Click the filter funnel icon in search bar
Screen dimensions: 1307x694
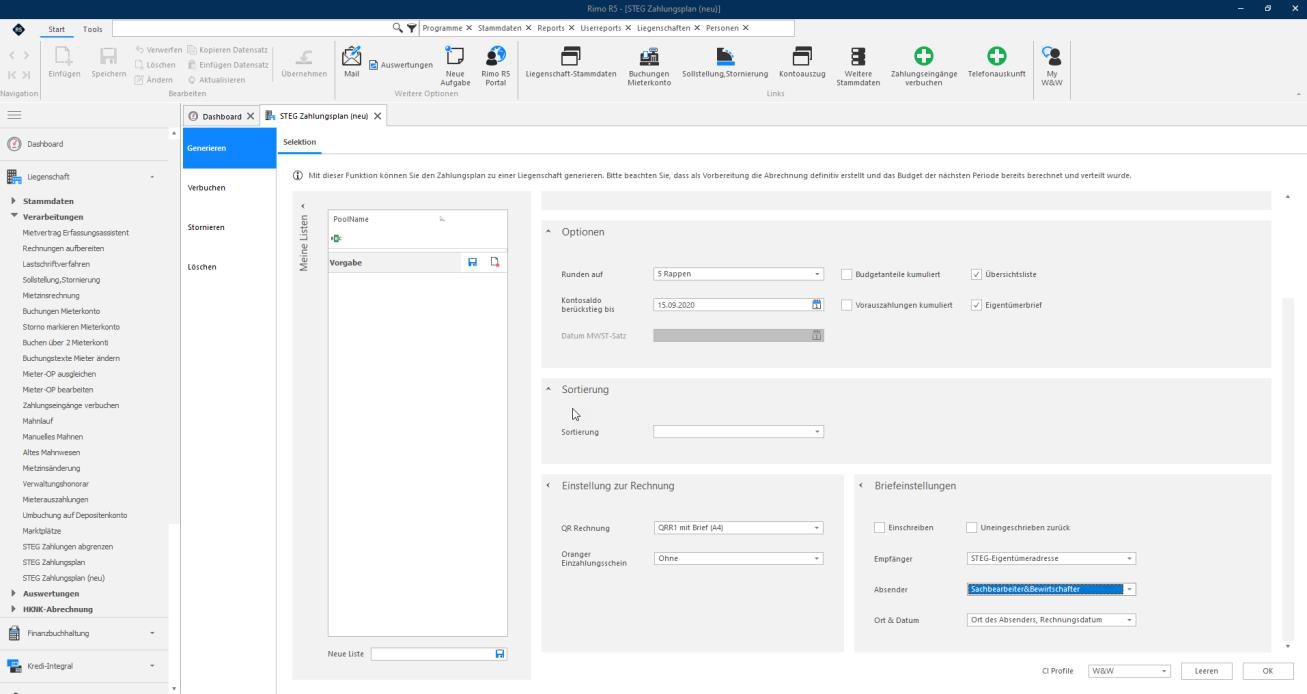tap(411, 27)
